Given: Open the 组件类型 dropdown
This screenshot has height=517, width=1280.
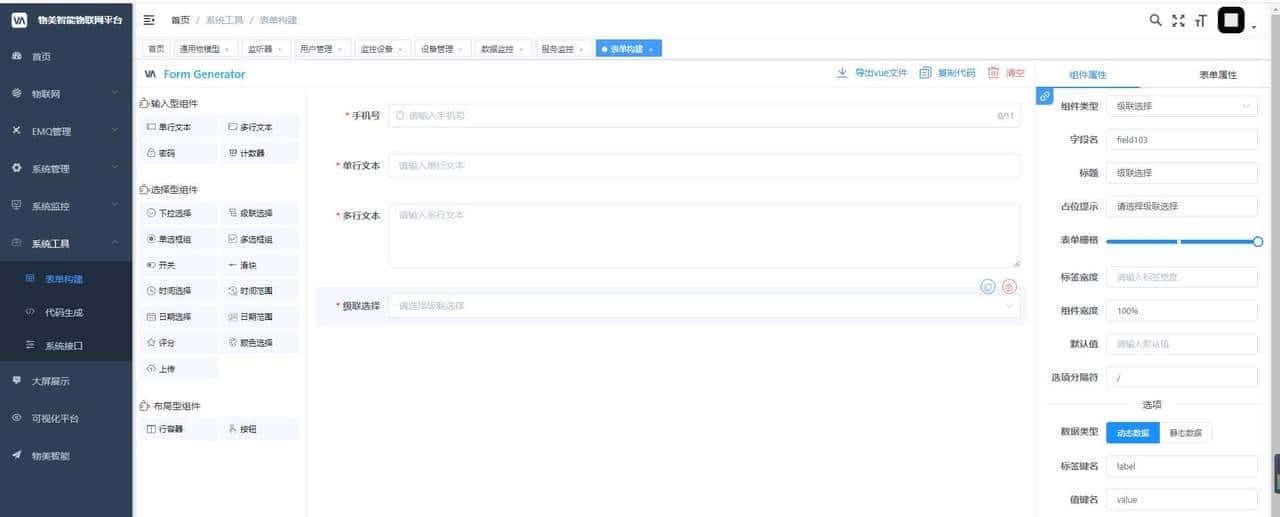Looking at the screenshot, I should [1182, 106].
